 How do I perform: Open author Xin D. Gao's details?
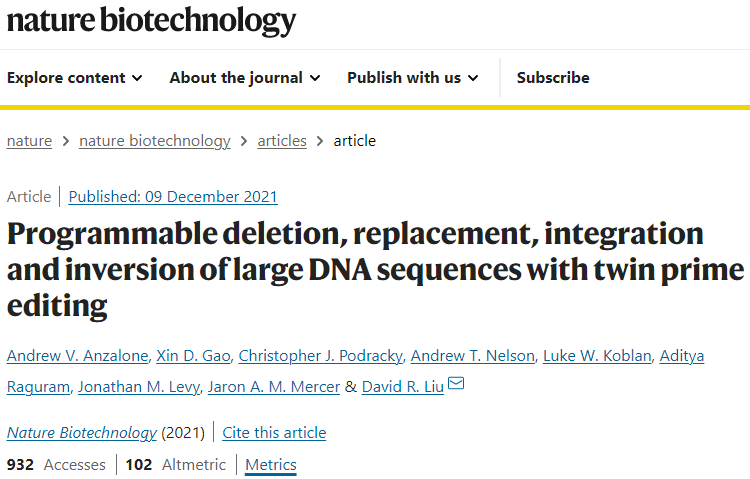point(193,356)
